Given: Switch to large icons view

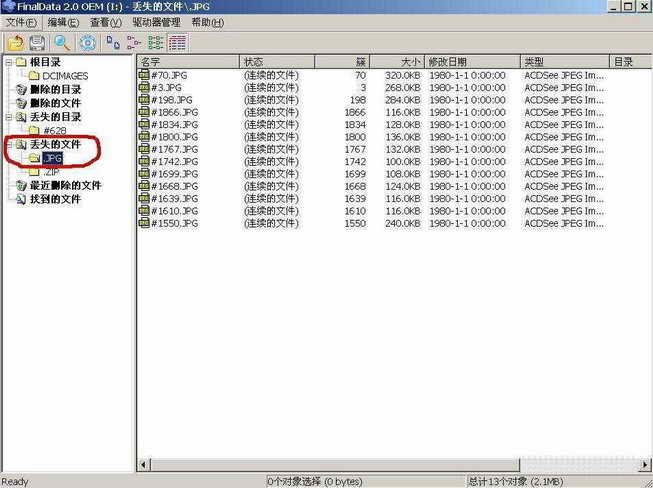Looking at the screenshot, I should click(113, 43).
